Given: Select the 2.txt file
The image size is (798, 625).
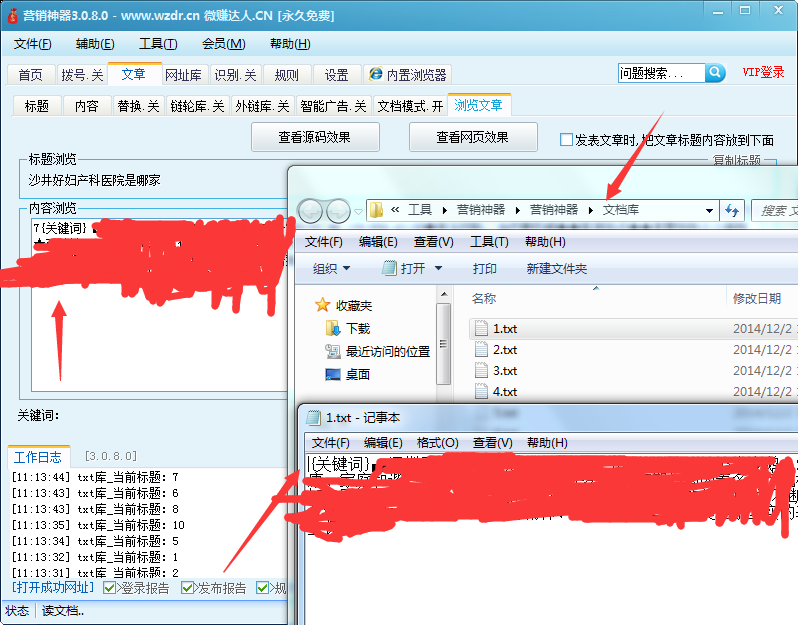Looking at the screenshot, I should 504,350.
